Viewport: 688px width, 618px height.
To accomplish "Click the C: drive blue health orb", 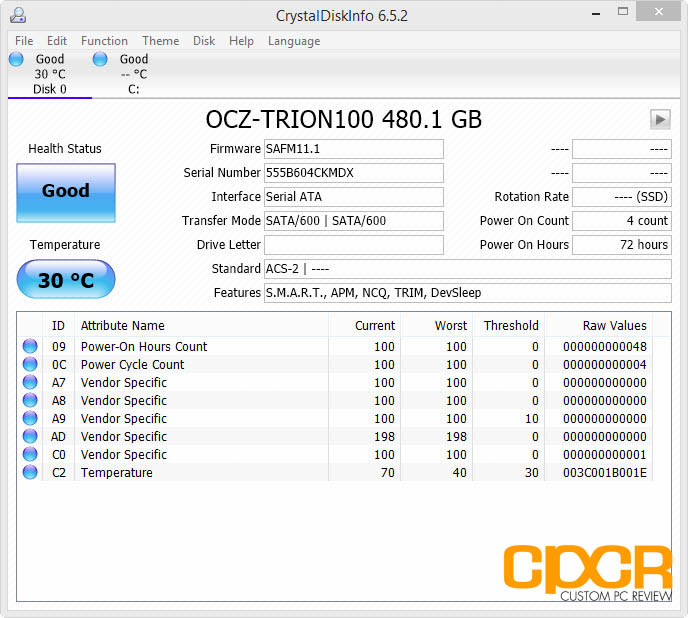I will click(x=100, y=59).
